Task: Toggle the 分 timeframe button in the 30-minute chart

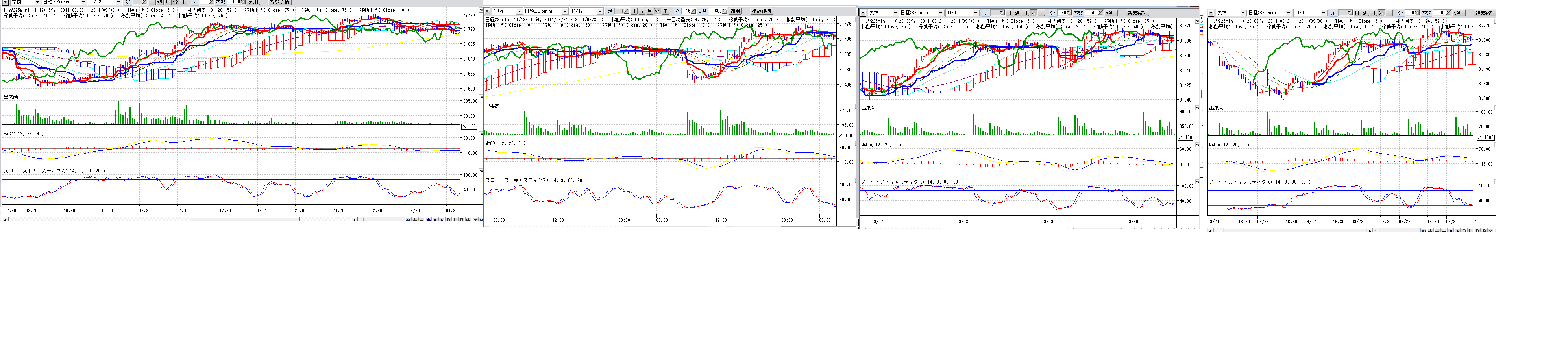Action: coord(1032,13)
